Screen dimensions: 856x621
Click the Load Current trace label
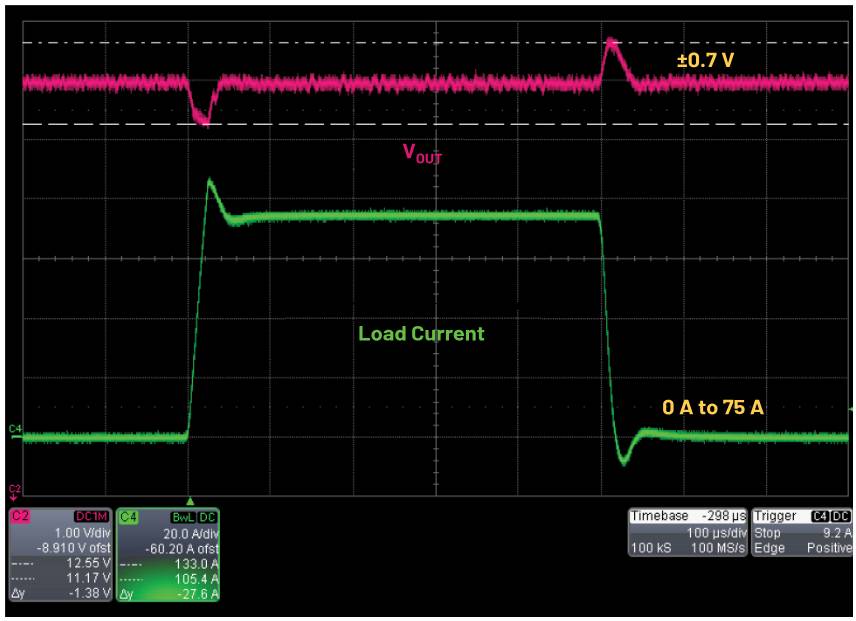pyautogui.click(x=421, y=333)
